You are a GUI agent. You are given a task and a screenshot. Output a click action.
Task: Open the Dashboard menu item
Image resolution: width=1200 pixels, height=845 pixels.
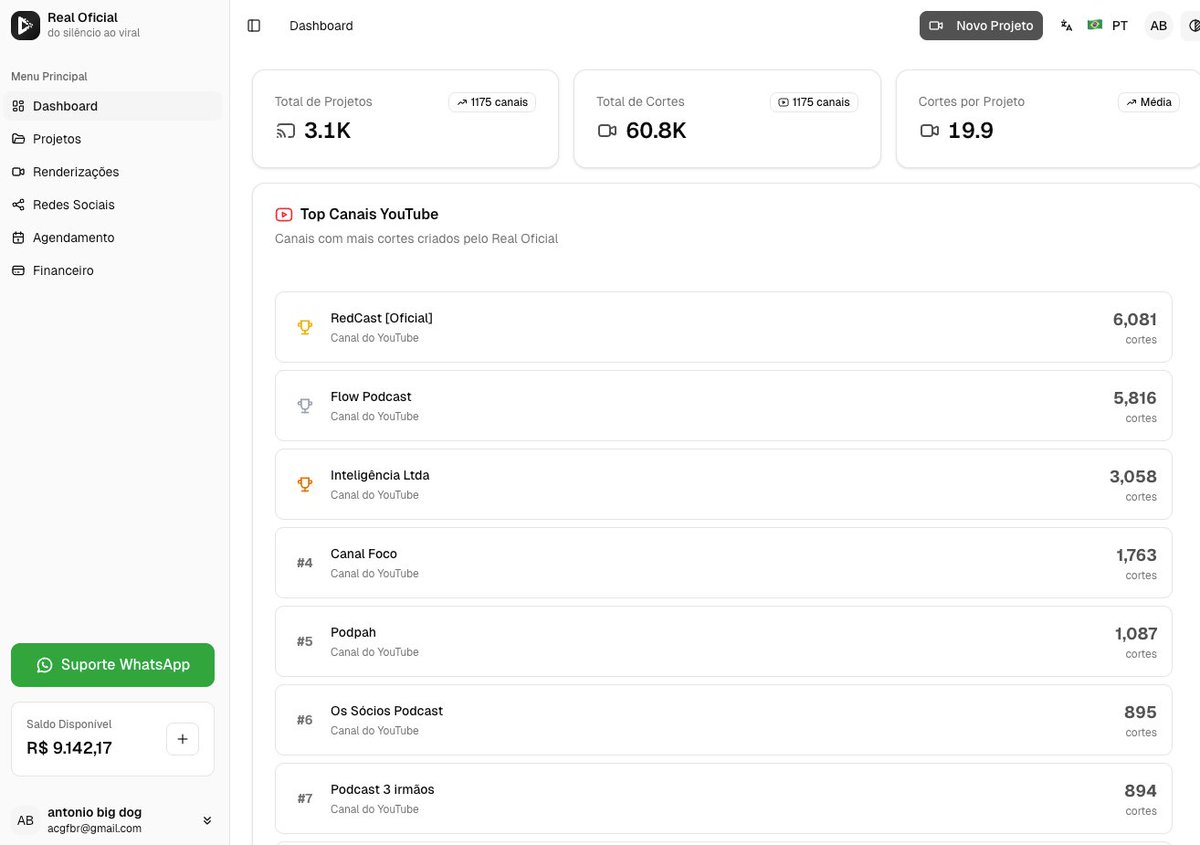point(112,106)
